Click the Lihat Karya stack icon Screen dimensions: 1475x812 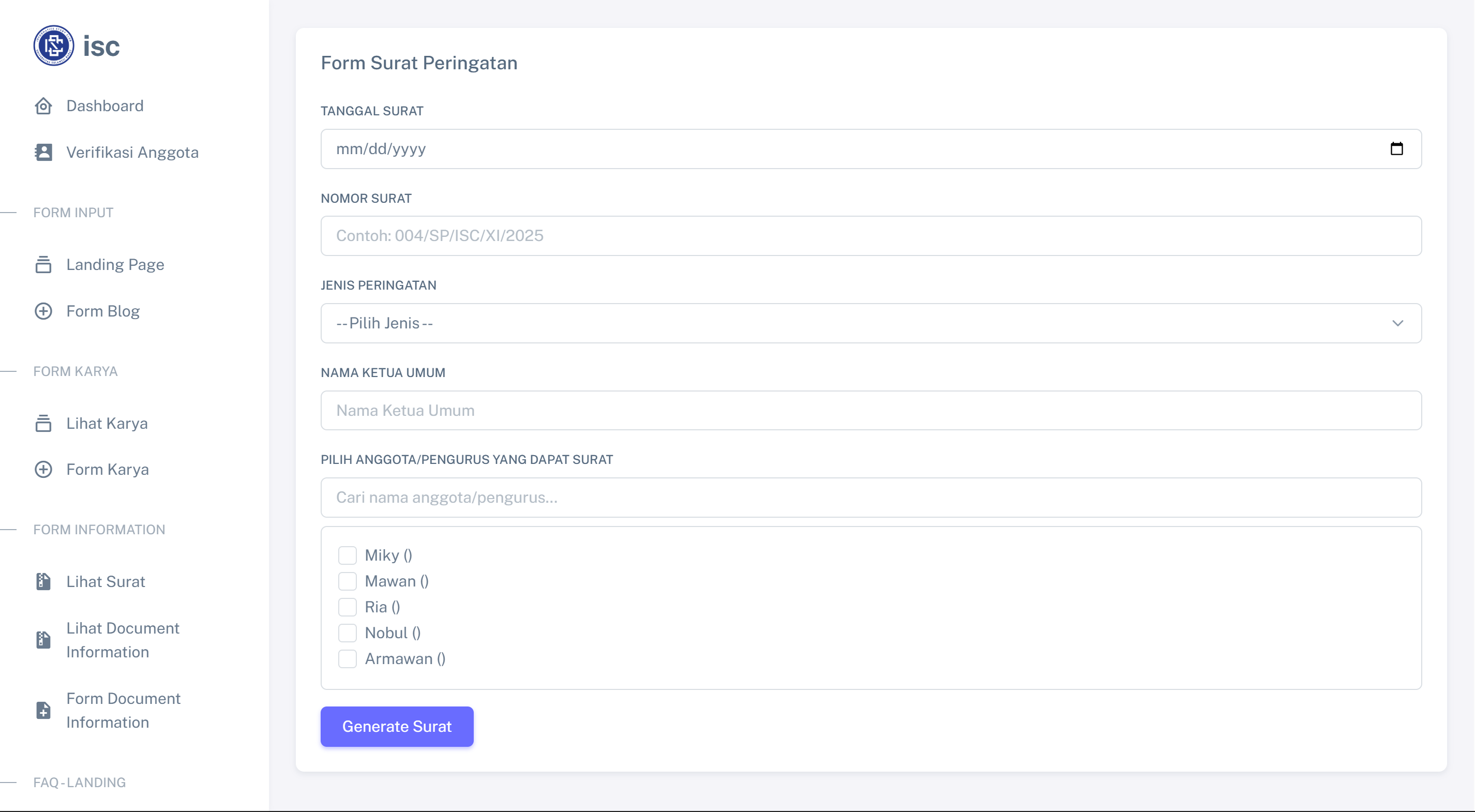43,423
